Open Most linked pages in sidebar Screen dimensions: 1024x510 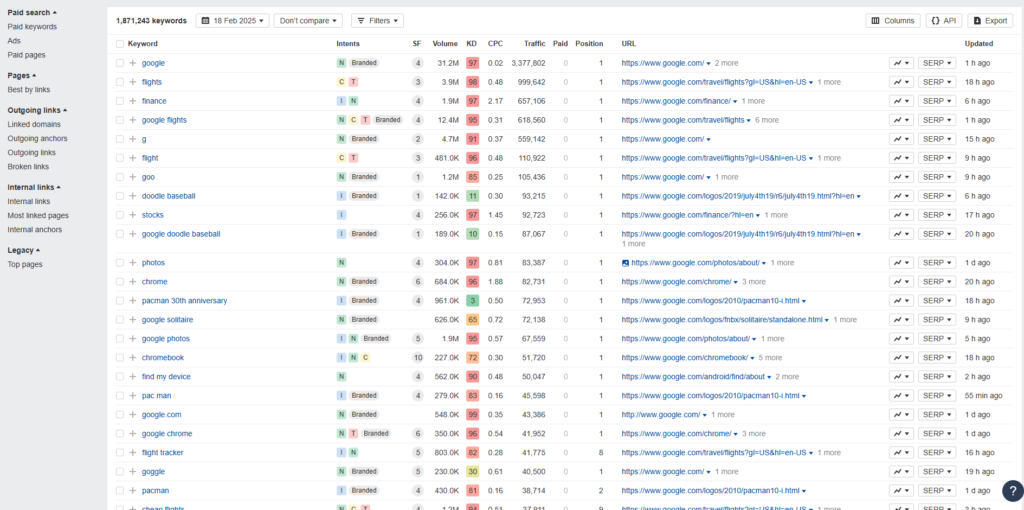click(38, 215)
